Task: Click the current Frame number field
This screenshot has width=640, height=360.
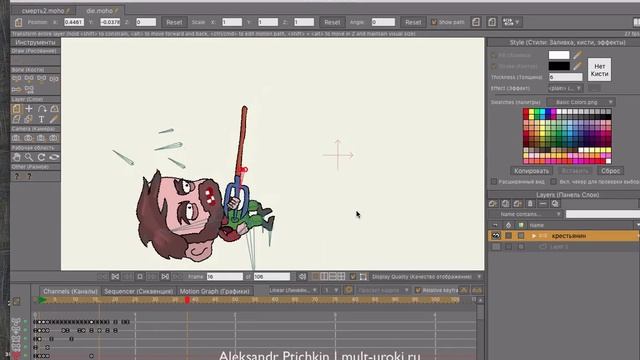Action: point(224,277)
